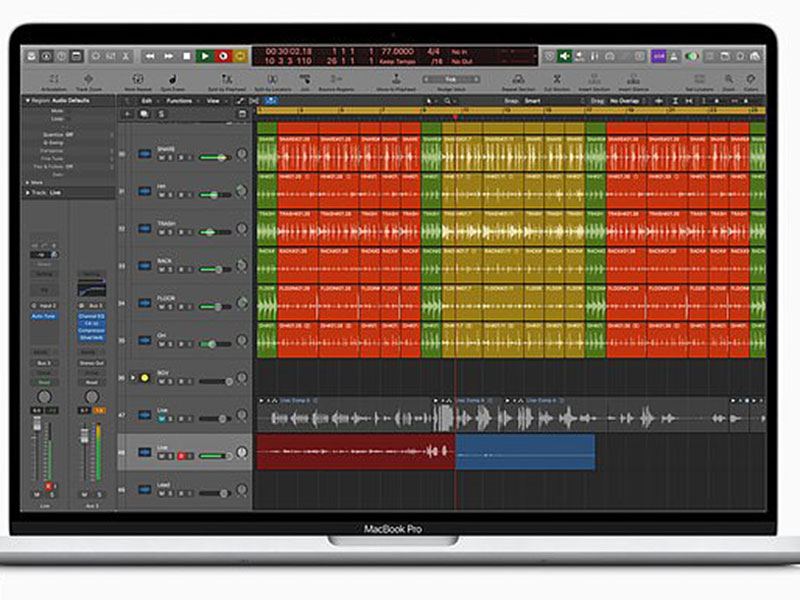This screenshot has width=800, height=600.
Task: Open the Library panel icon
Action: click(31, 56)
